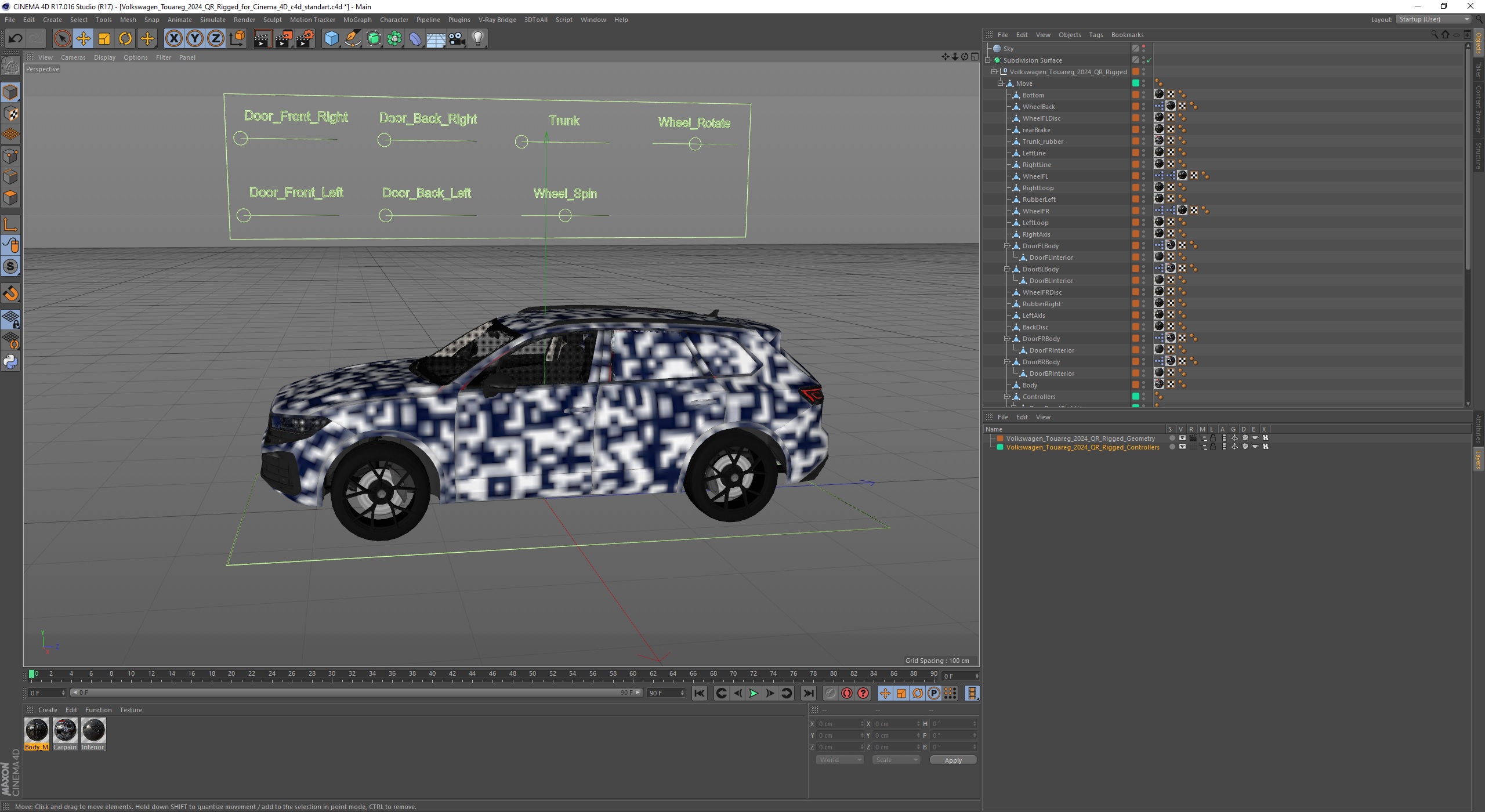Image resolution: width=1485 pixels, height=812 pixels.
Task: Select the Rotate tool icon
Action: 125,39
